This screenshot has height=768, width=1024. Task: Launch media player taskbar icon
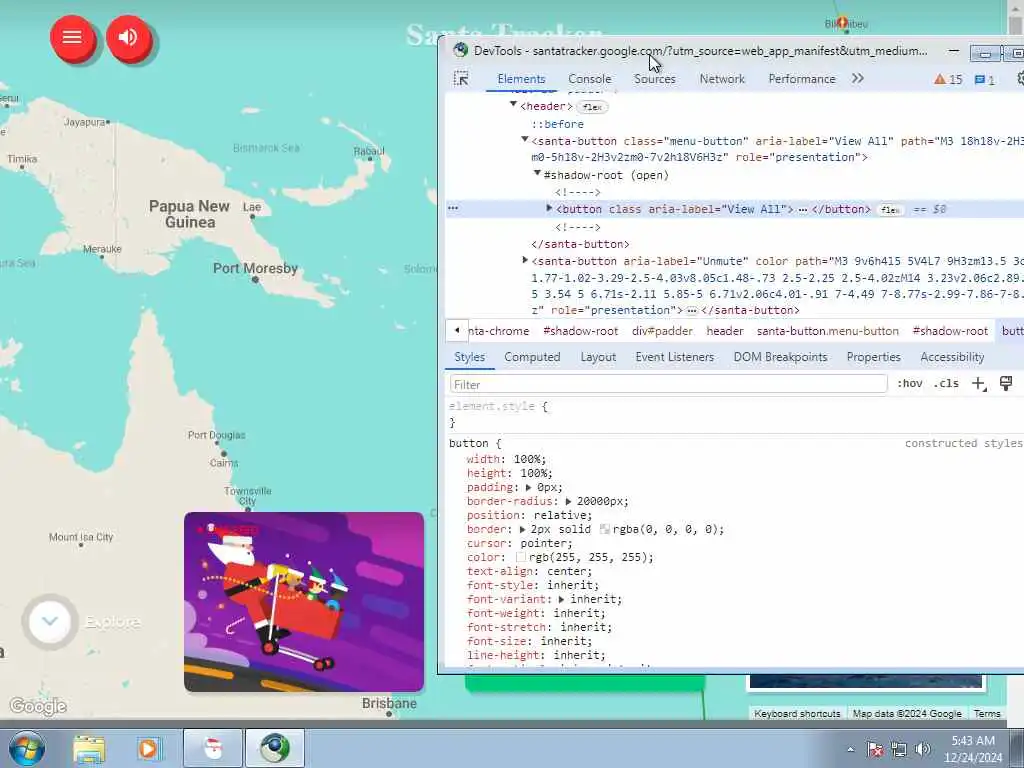[148, 748]
